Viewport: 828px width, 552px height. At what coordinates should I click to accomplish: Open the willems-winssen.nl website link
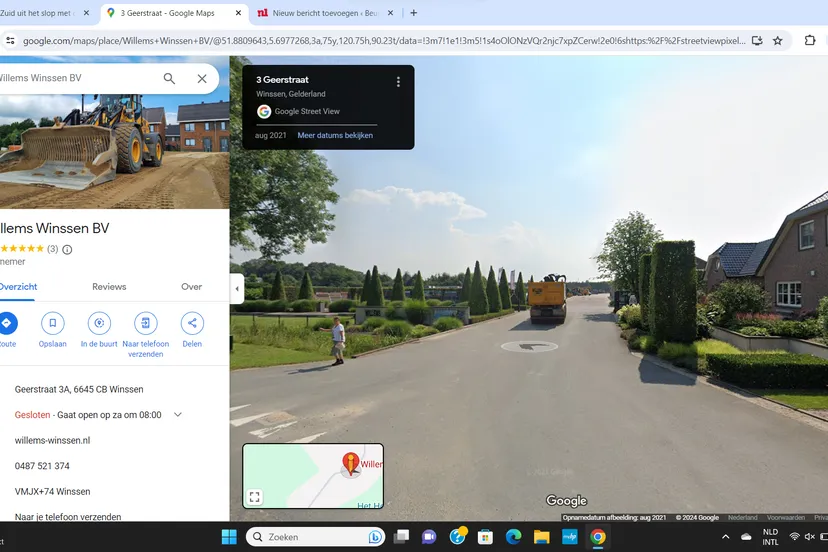(52, 440)
